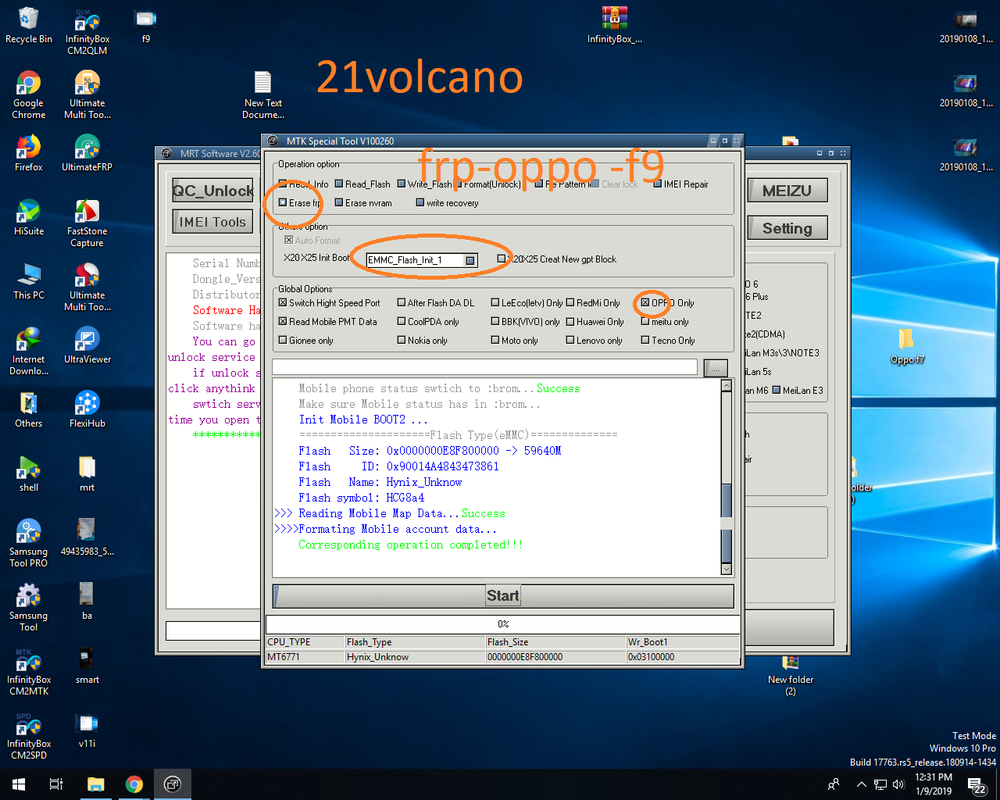
Task: Check X20X25 Creat New gpt Block
Action: click(501, 258)
